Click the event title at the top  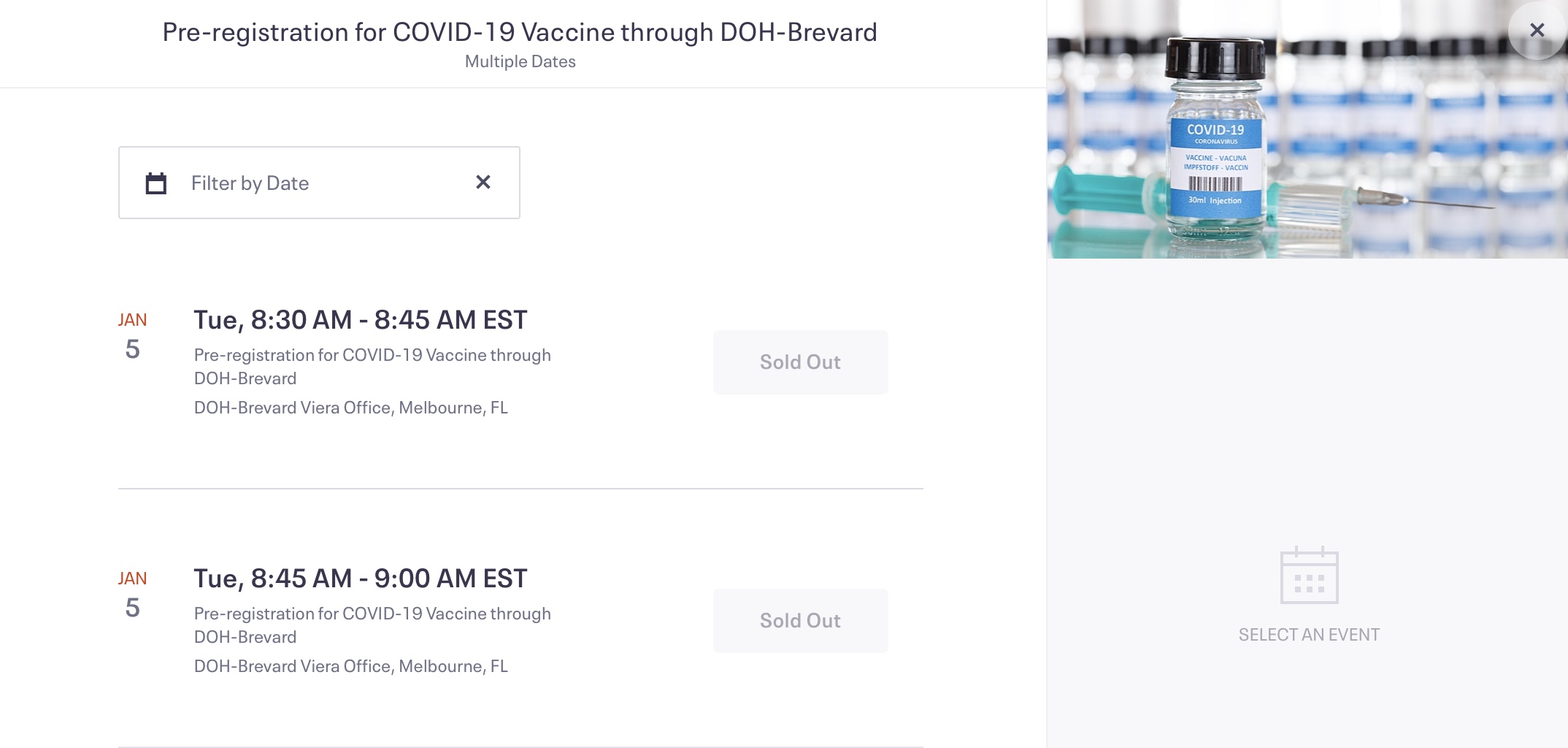519,31
